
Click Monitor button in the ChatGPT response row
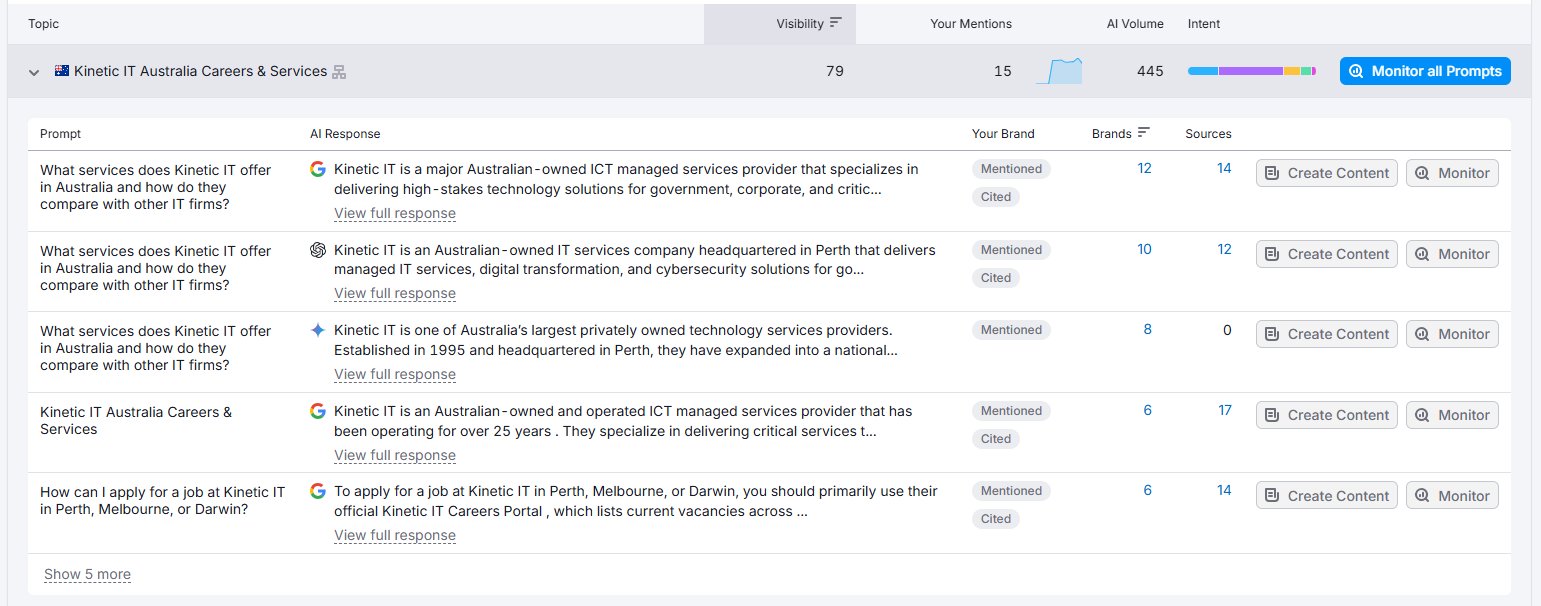(x=1452, y=254)
